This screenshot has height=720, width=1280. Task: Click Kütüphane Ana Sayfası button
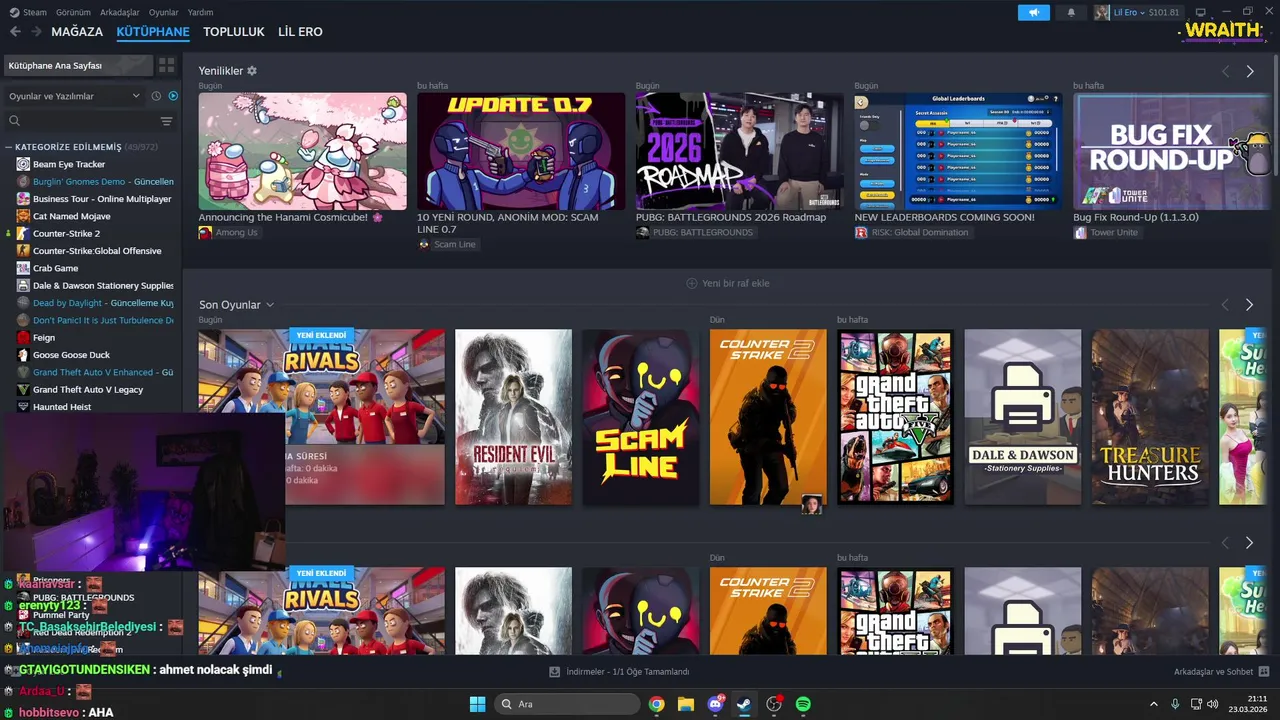(78, 65)
